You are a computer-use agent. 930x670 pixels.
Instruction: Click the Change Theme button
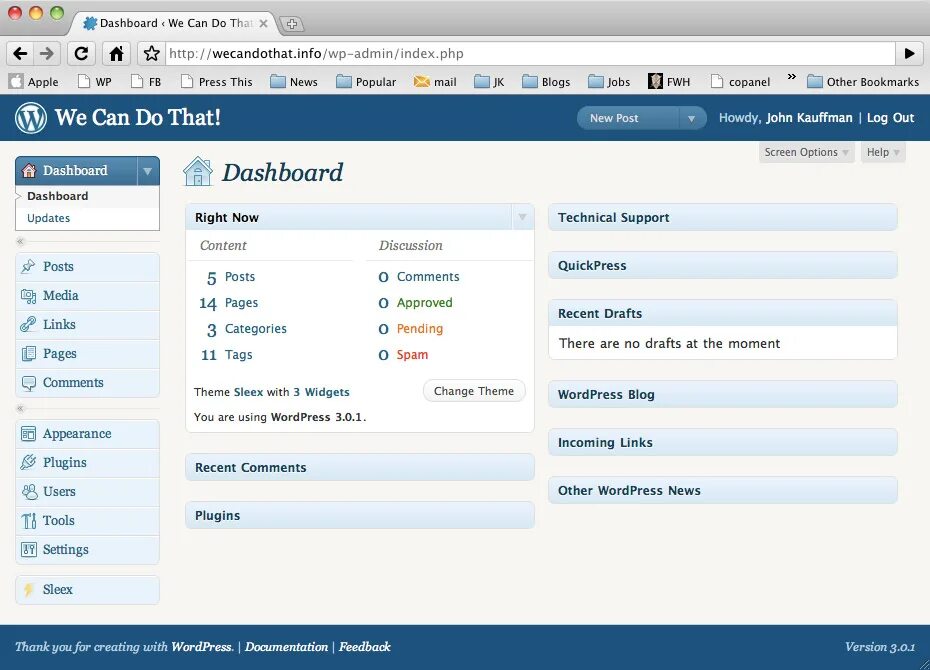(x=474, y=391)
